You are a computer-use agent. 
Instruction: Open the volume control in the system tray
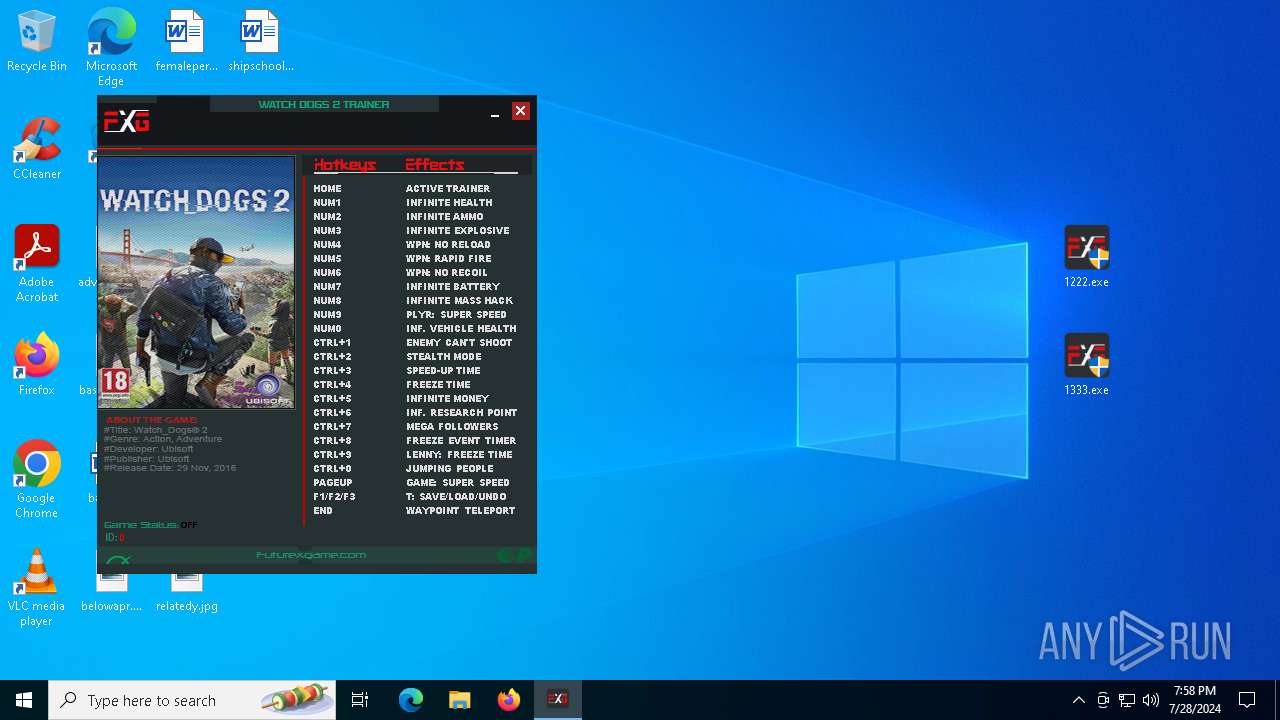[1151, 700]
